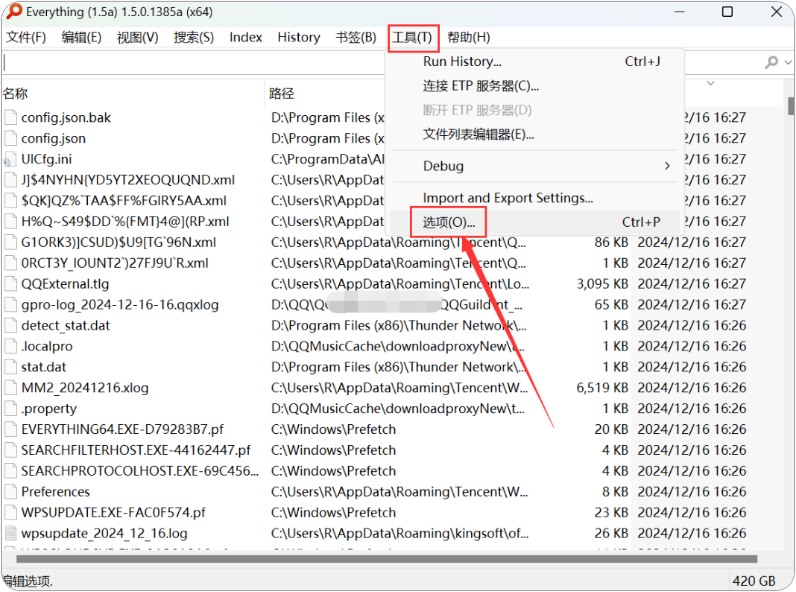Click the horizontal scrollbar thumb

(387, 559)
